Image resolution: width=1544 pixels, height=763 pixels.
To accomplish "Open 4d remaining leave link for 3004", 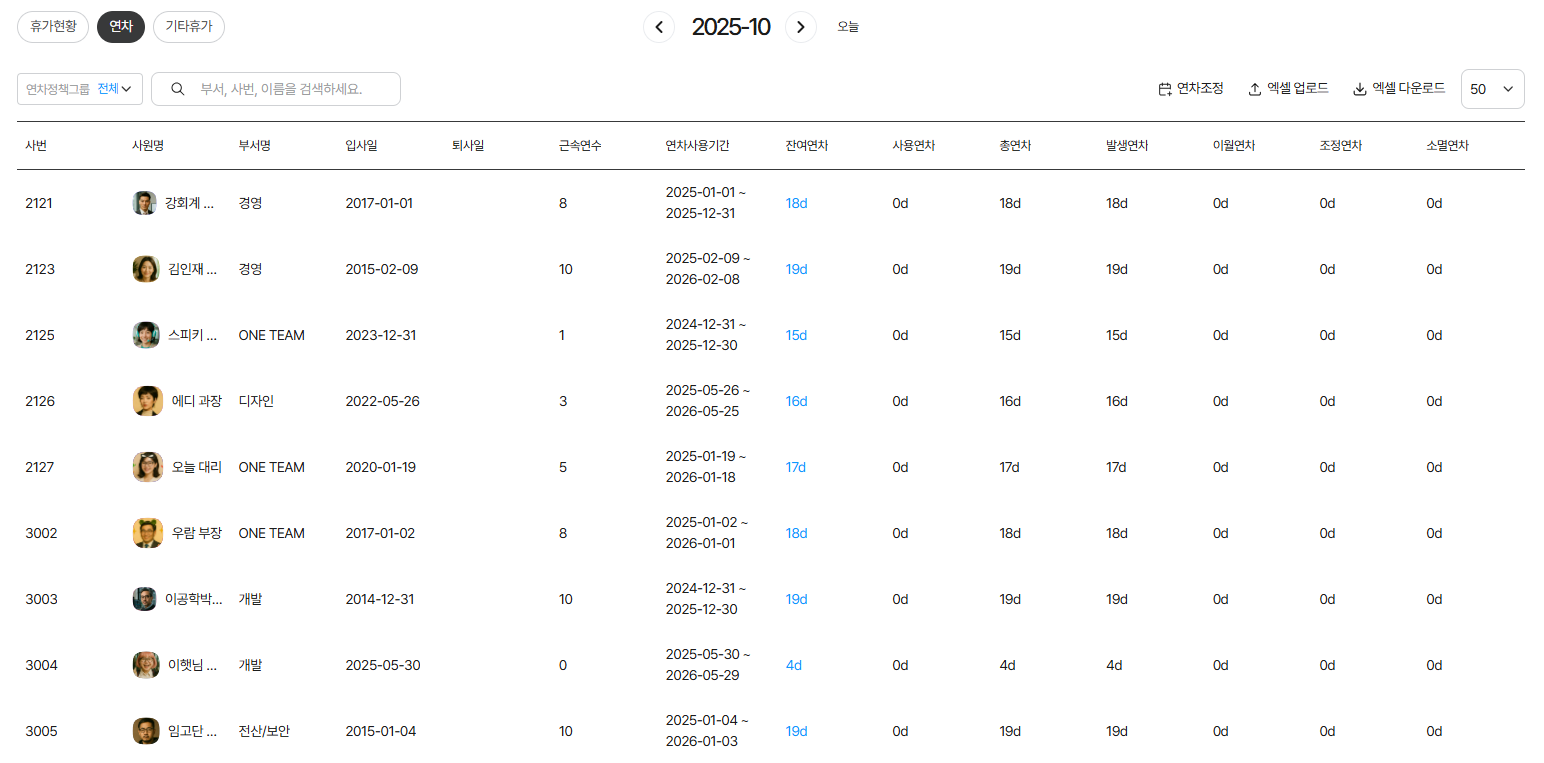I will pos(793,665).
